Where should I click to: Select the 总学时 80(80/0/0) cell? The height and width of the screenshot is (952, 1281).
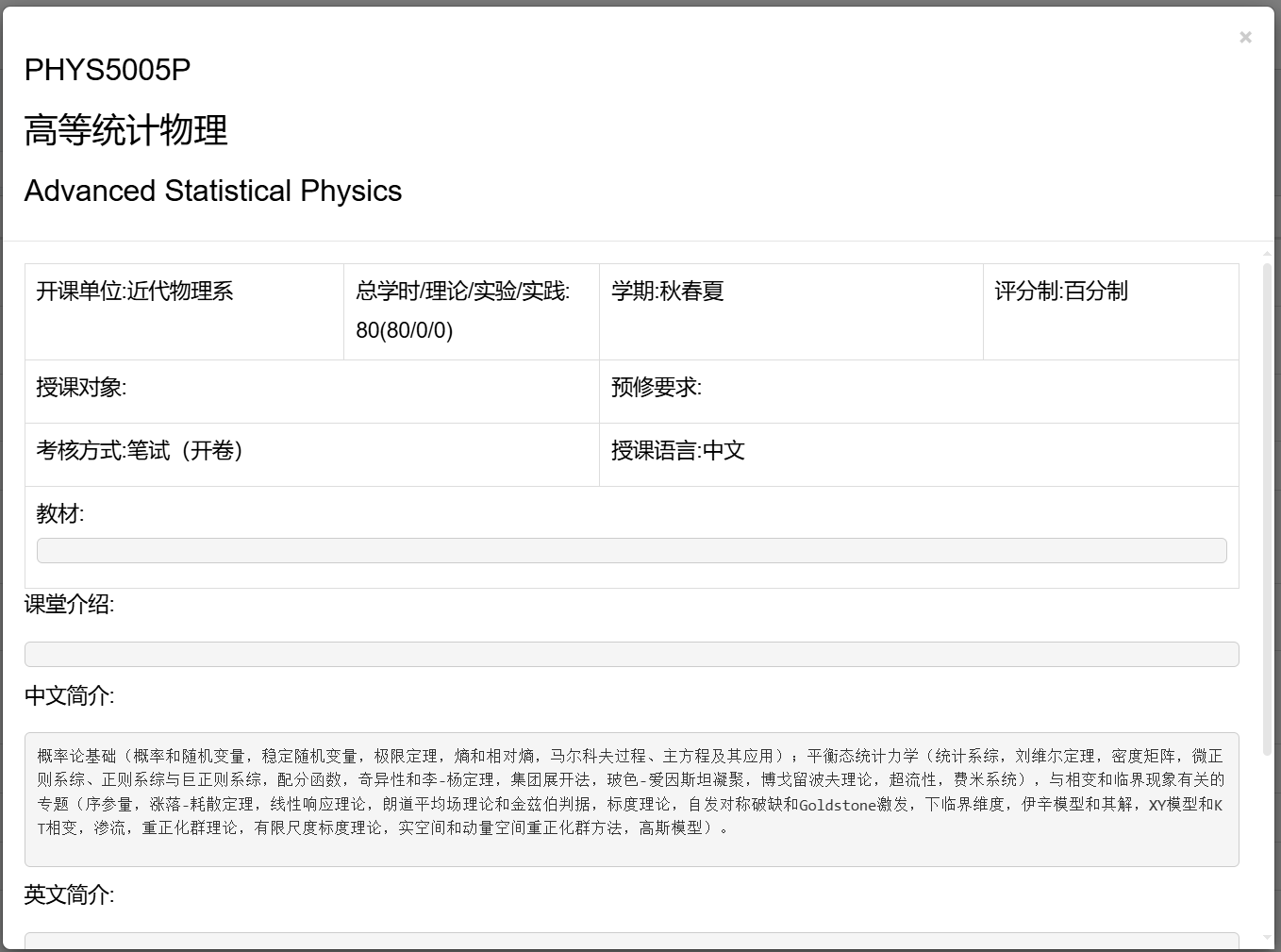pyautogui.click(x=471, y=311)
